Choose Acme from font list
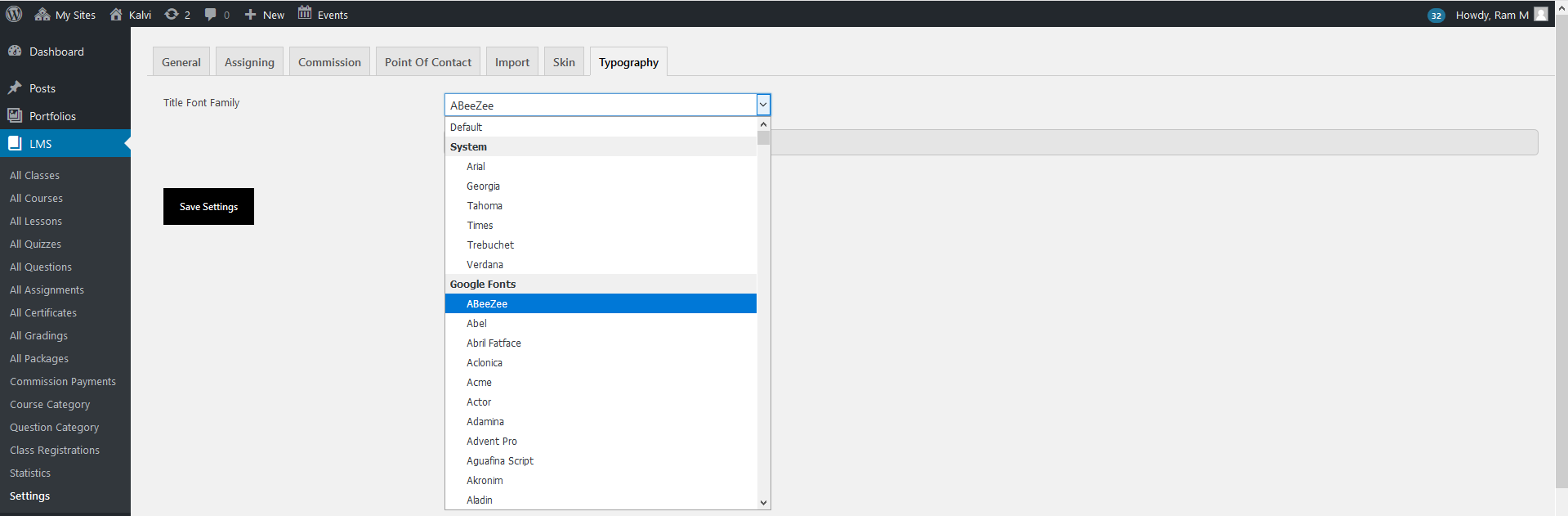This screenshot has height=516, width=1568. click(x=601, y=382)
